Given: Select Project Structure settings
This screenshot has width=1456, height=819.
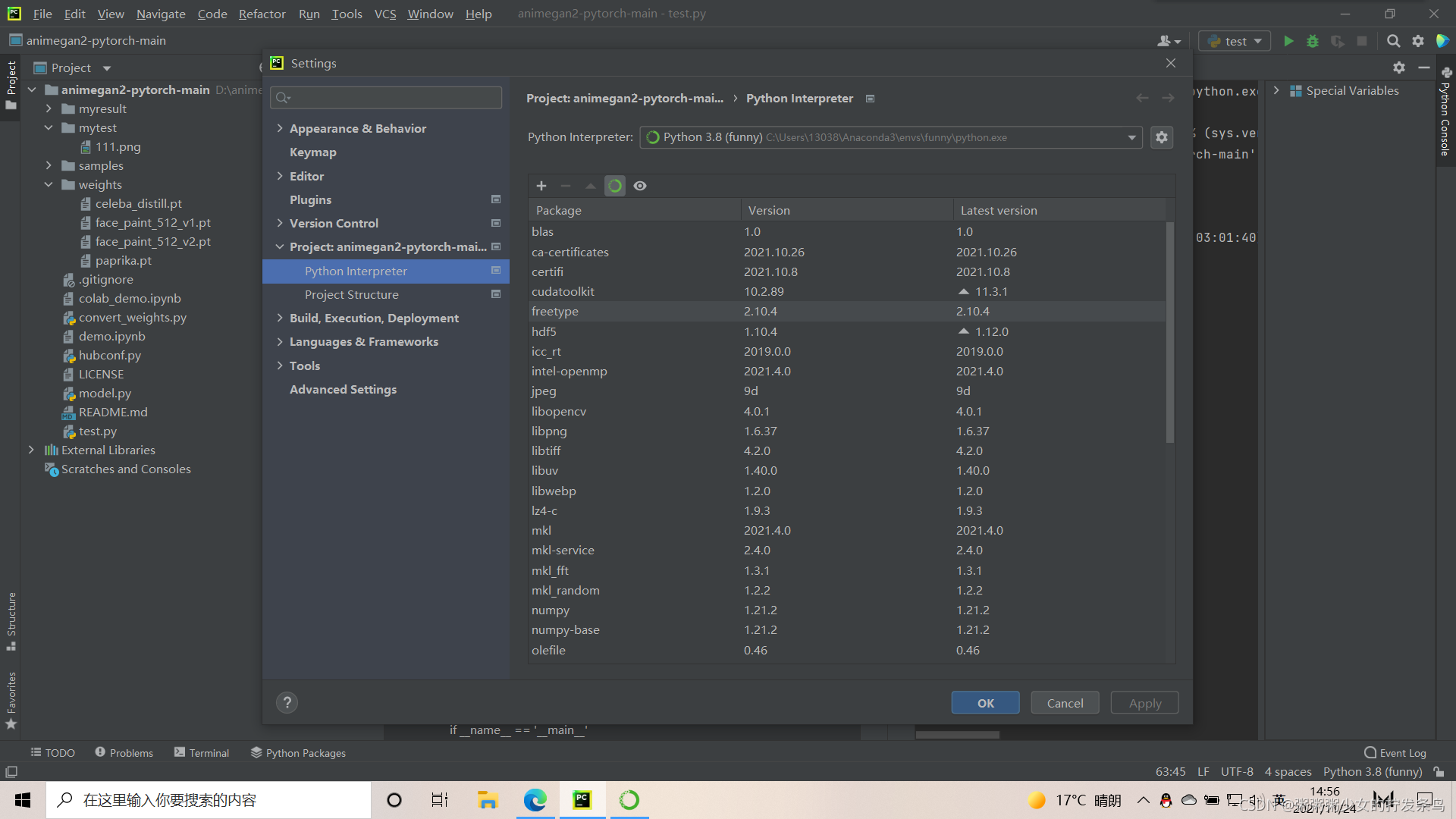Looking at the screenshot, I should click(x=351, y=294).
